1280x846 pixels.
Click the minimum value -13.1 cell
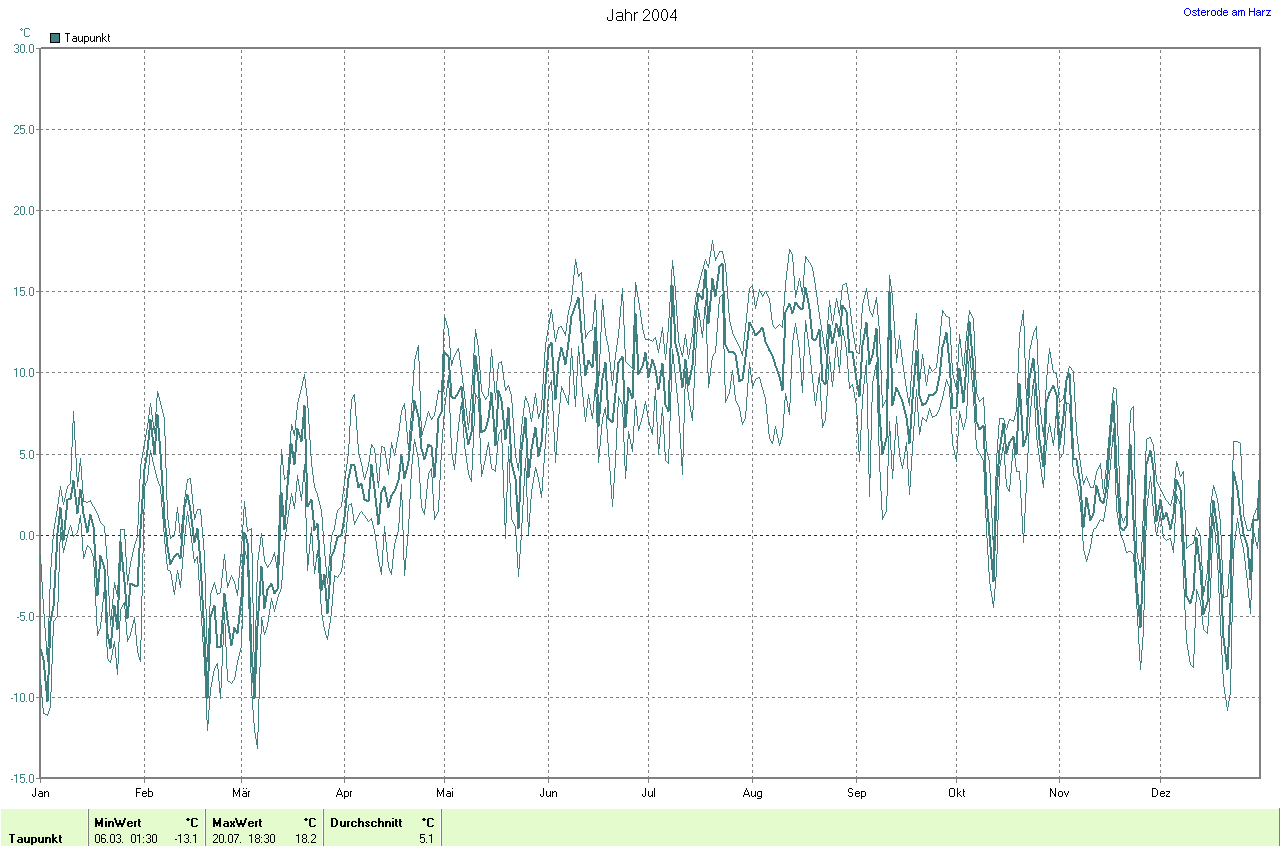pyautogui.click(x=186, y=839)
